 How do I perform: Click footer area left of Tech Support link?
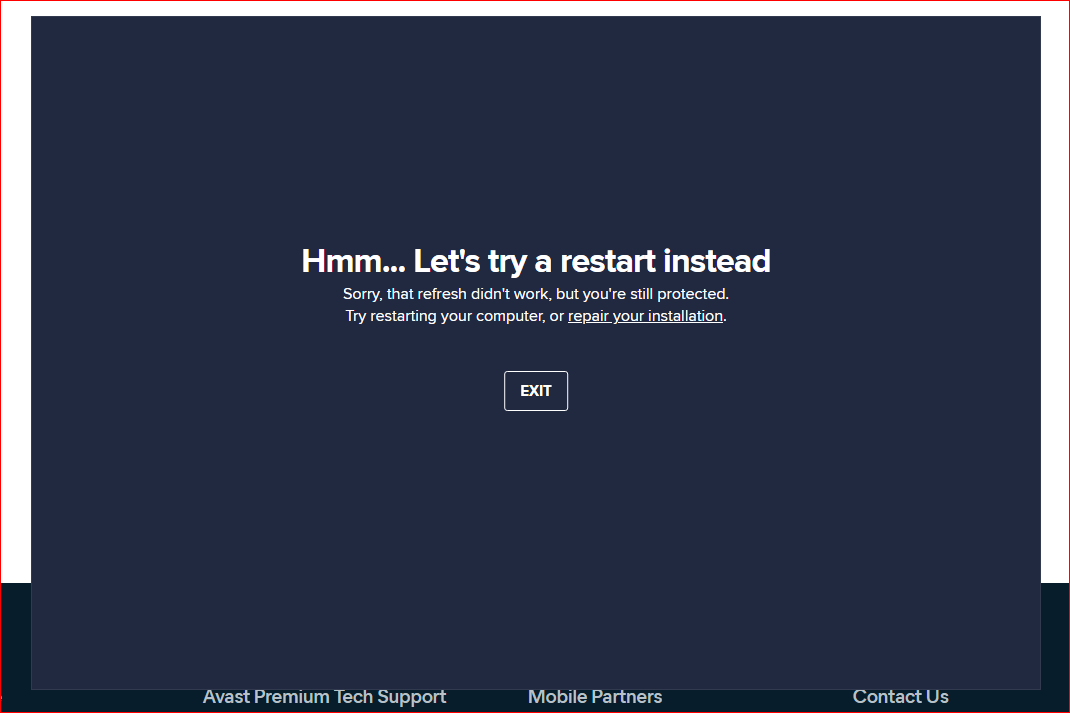click(100, 699)
